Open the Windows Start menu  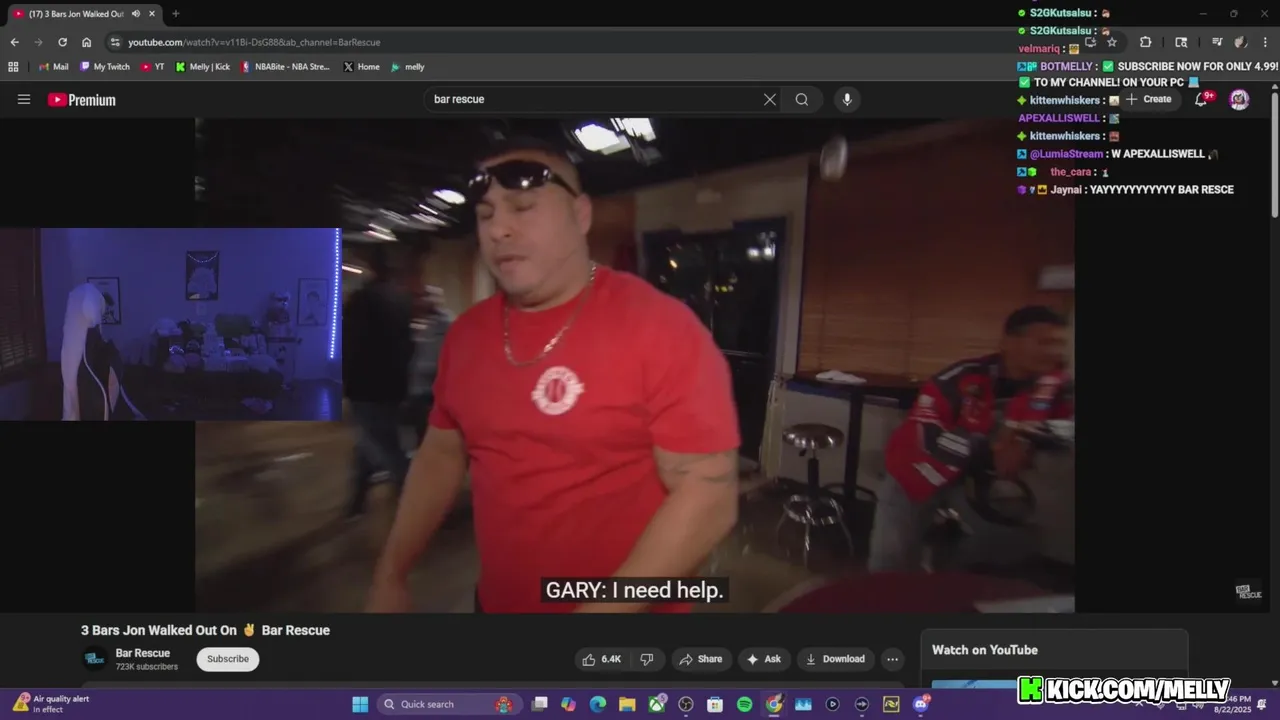360,704
